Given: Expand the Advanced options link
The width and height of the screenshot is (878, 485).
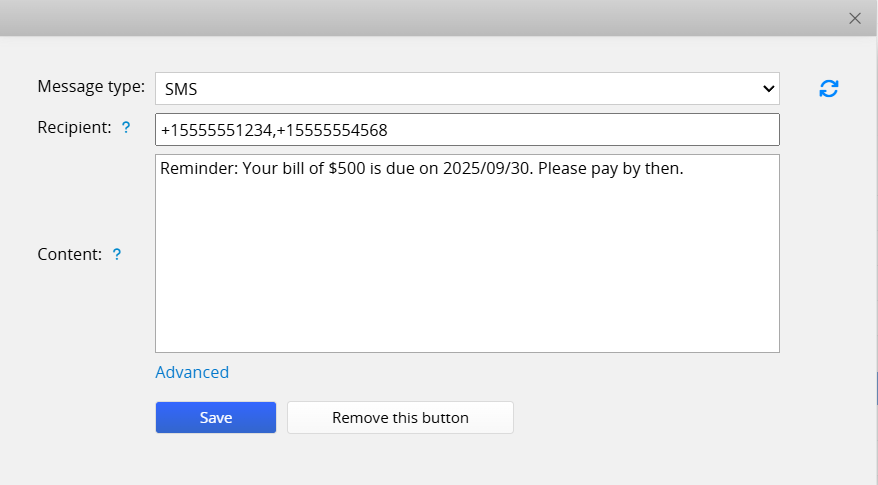Looking at the screenshot, I should pos(192,372).
